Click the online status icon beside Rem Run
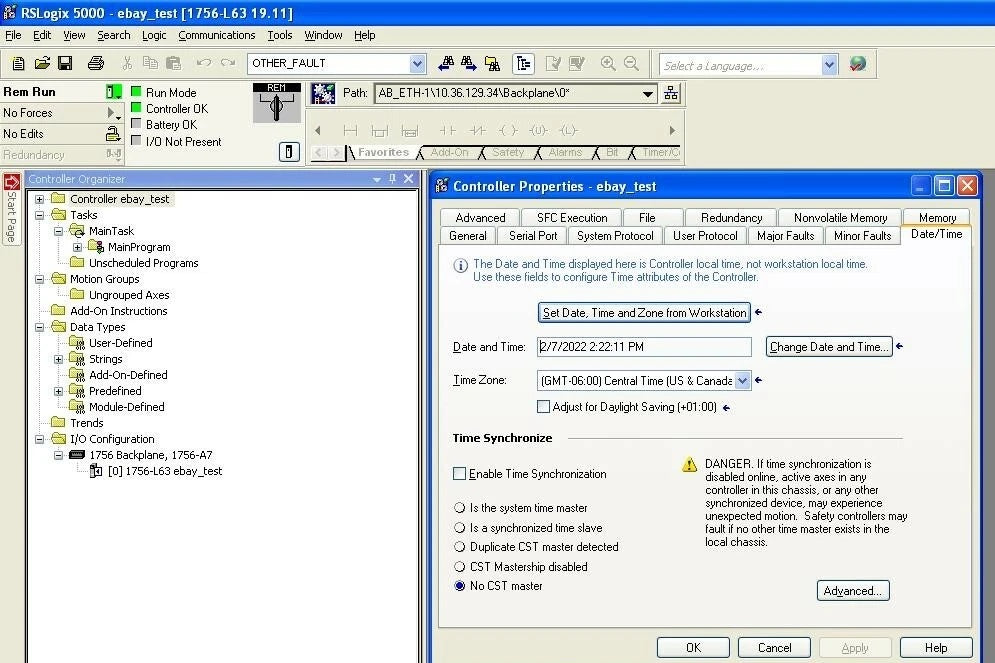 pyautogui.click(x=114, y=92)
